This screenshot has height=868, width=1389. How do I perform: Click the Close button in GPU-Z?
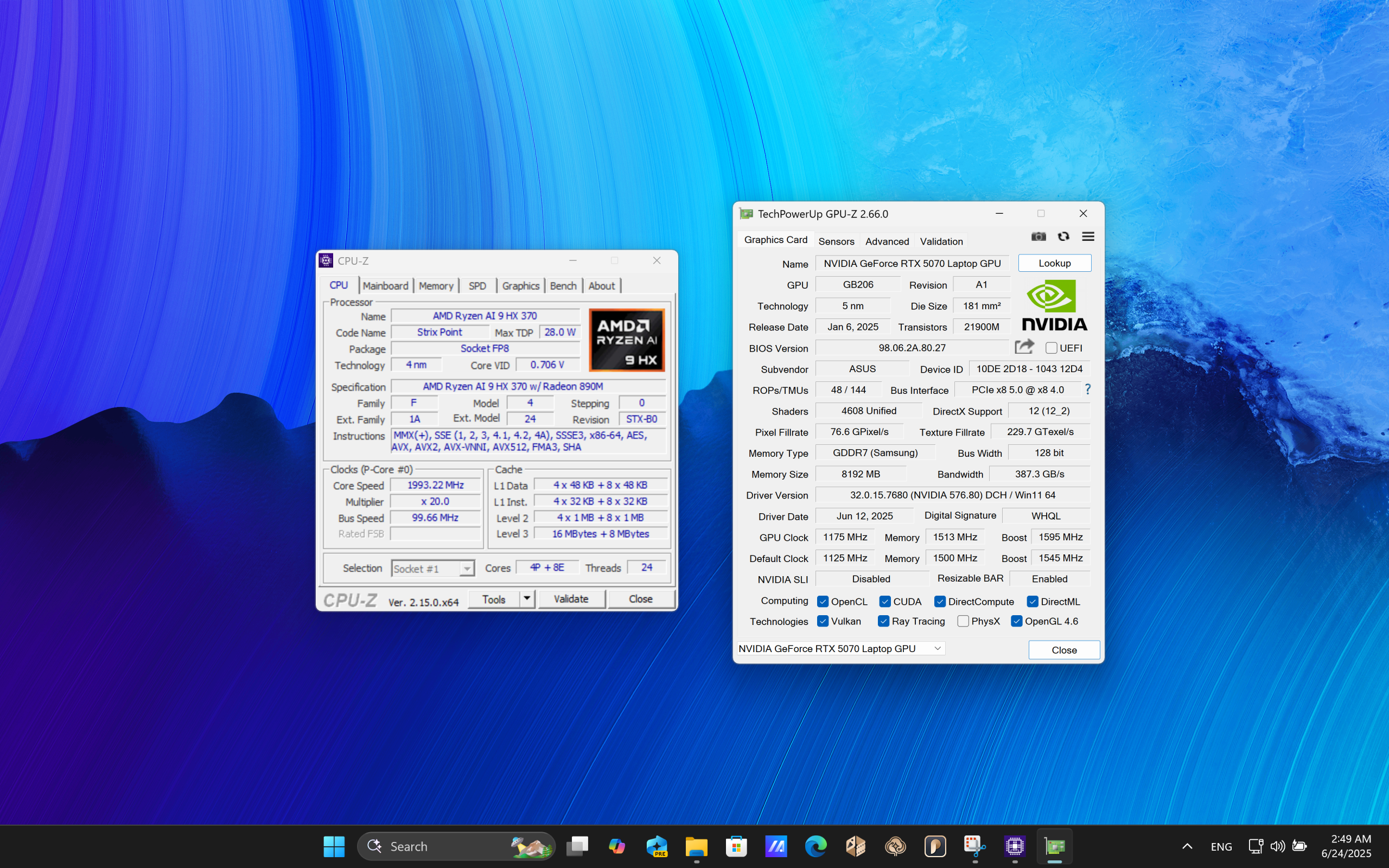[1064, 650]
